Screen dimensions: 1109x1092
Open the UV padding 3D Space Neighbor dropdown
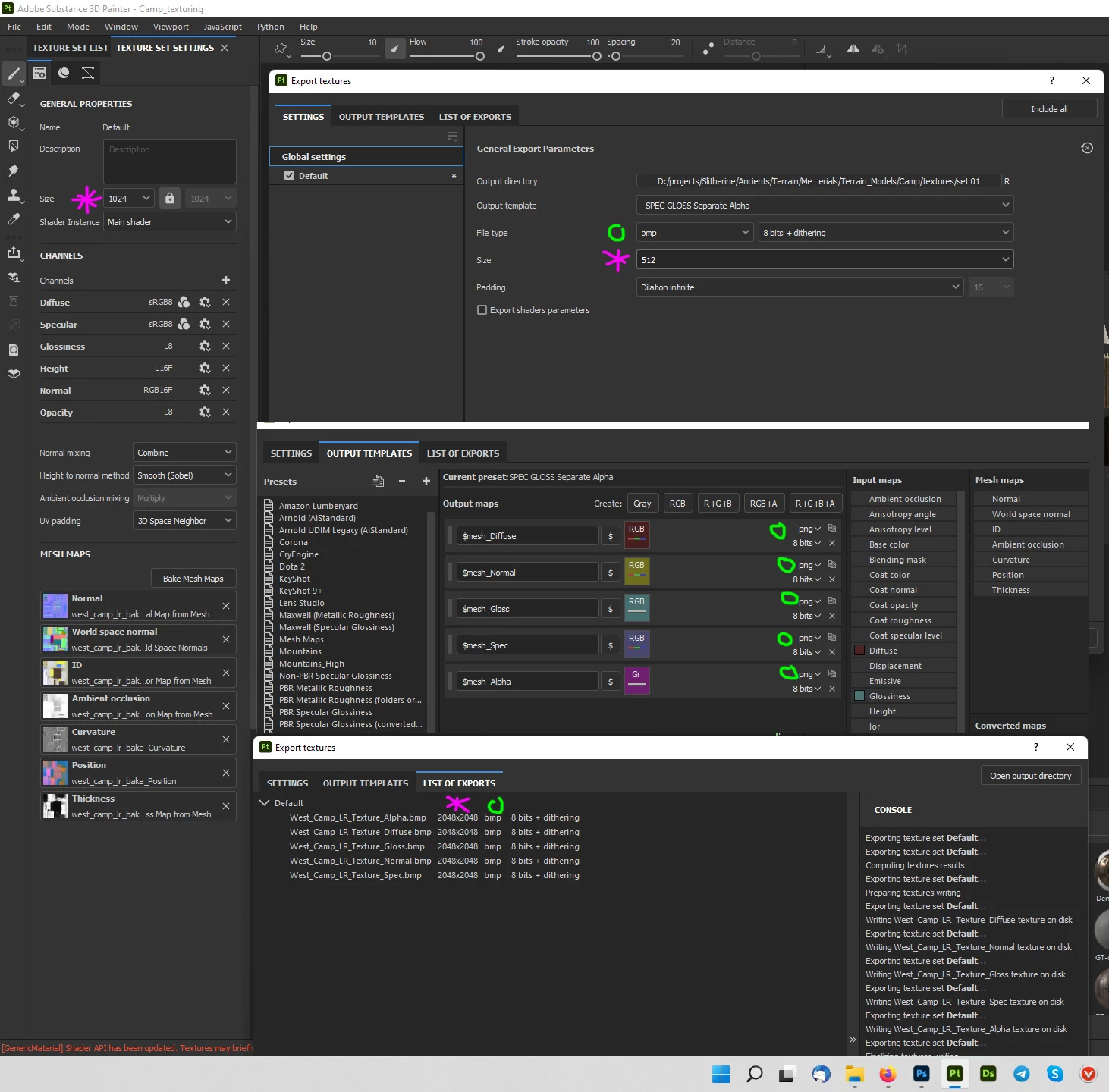point(184,520)
